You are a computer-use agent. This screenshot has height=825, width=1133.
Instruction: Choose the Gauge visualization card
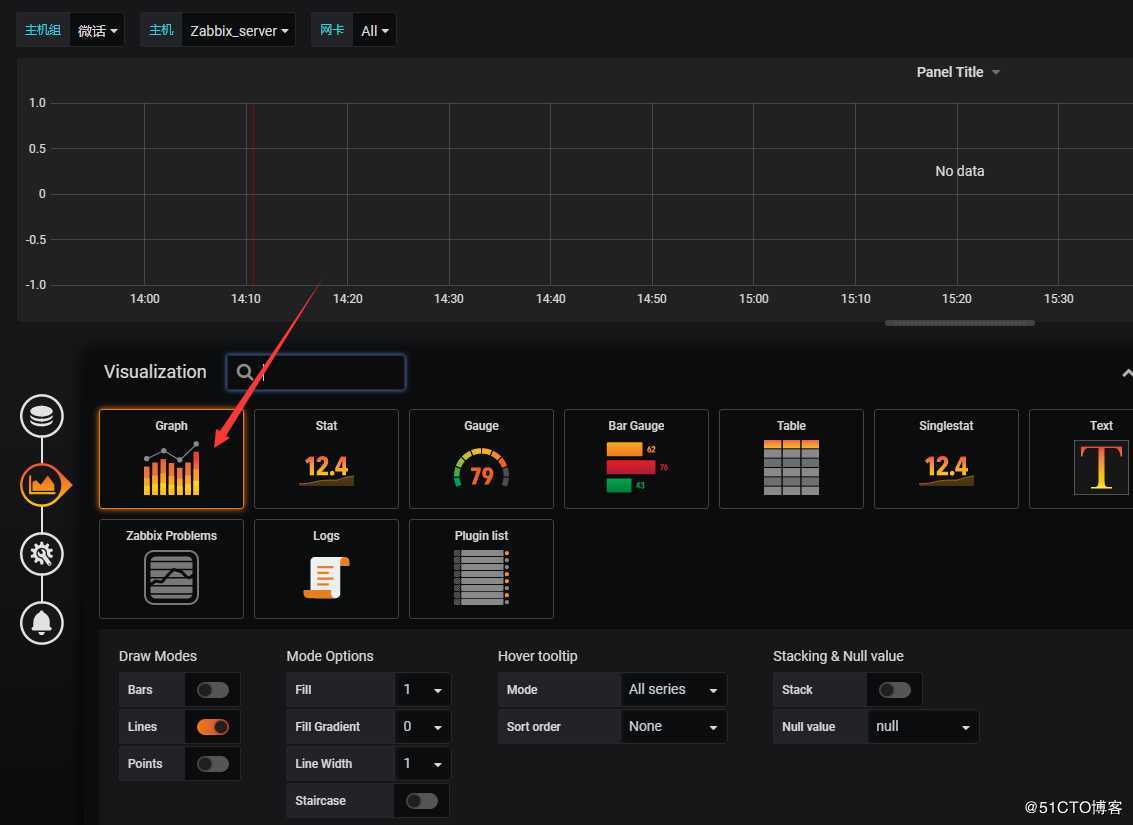coord(481,459)
